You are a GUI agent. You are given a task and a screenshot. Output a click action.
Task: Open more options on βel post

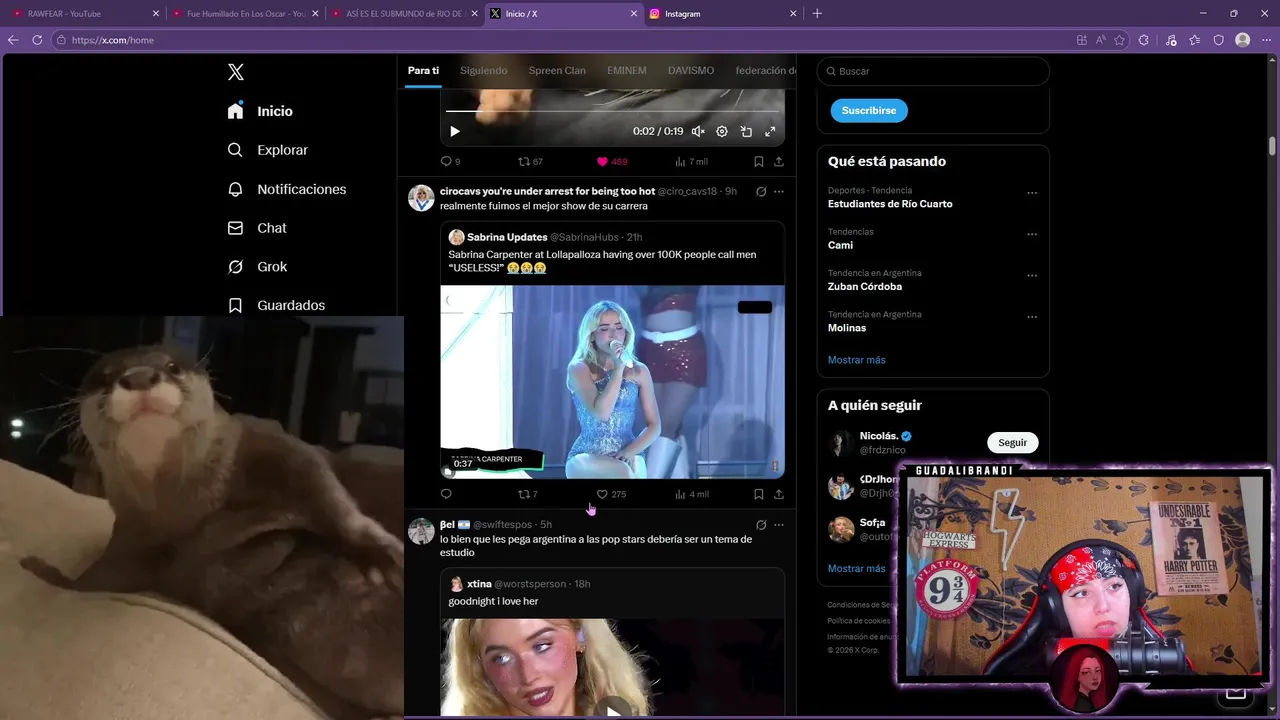[779, 524]
